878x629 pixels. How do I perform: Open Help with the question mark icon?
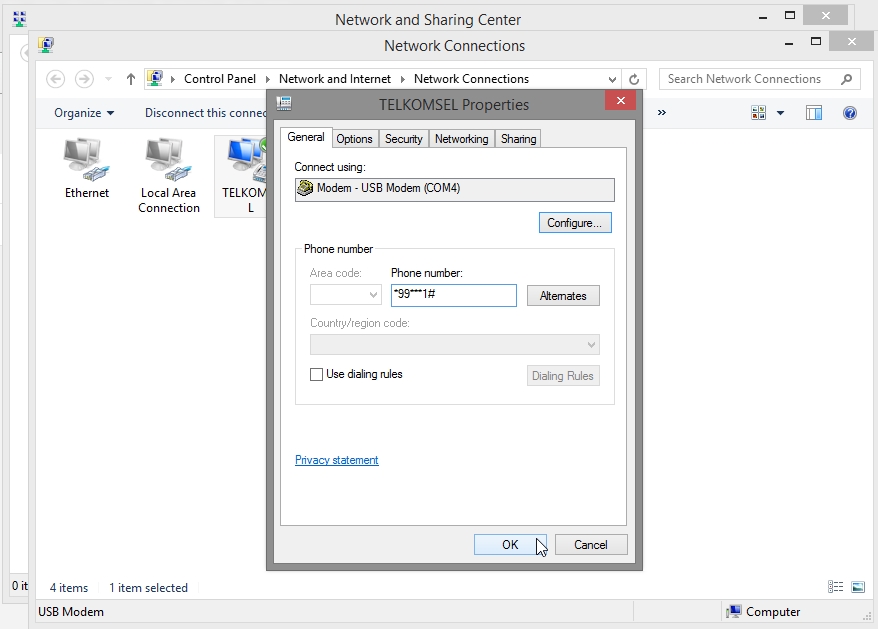pyautogui.click(x=849, y=113)
